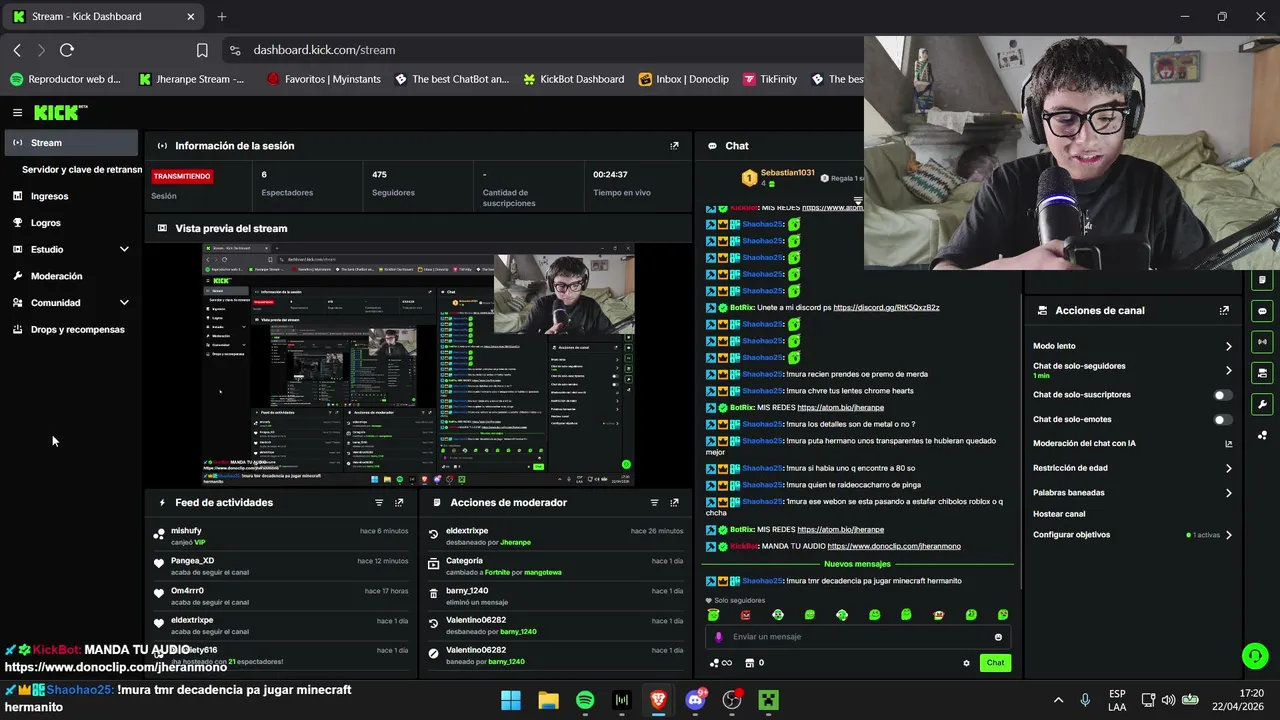The height and width of the screenshot is (720, 1280).
Task: Reload the page with browser refresh button
Action: pyautogui.click(x=67, y=50)
